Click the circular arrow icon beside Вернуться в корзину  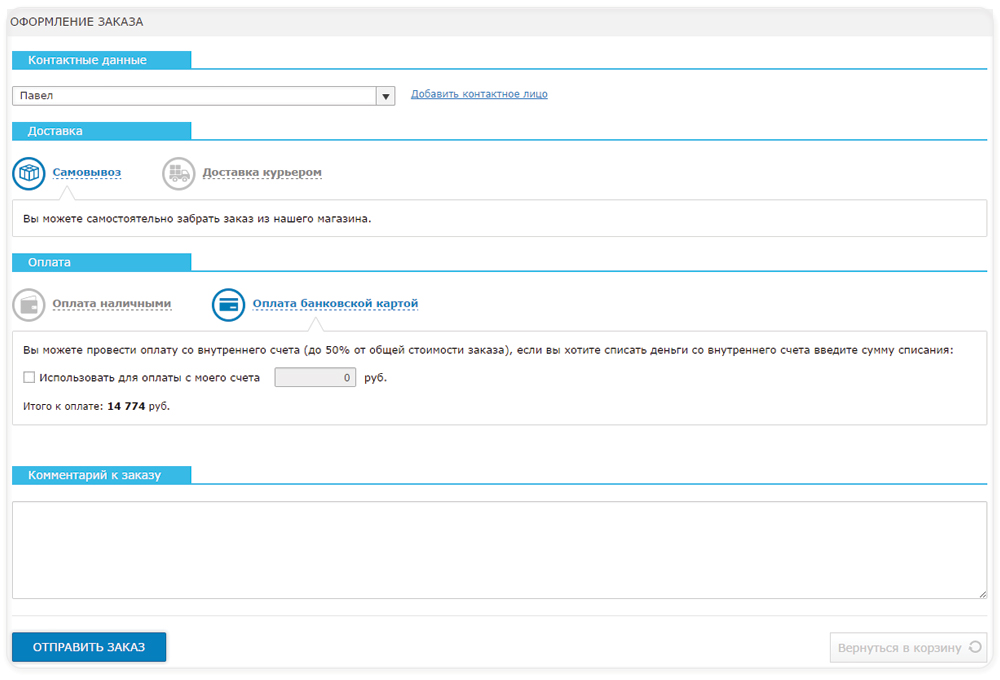[975, 648]
